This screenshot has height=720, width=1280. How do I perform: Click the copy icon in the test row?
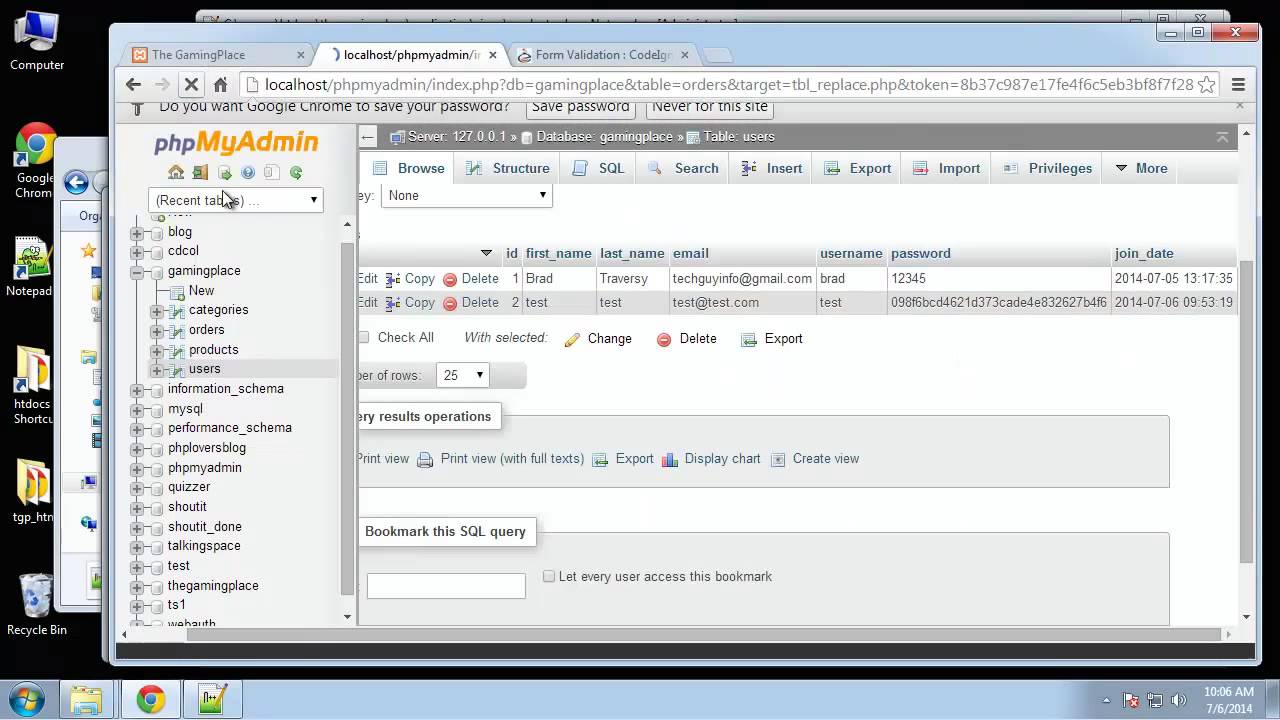[x=393, y=303]
